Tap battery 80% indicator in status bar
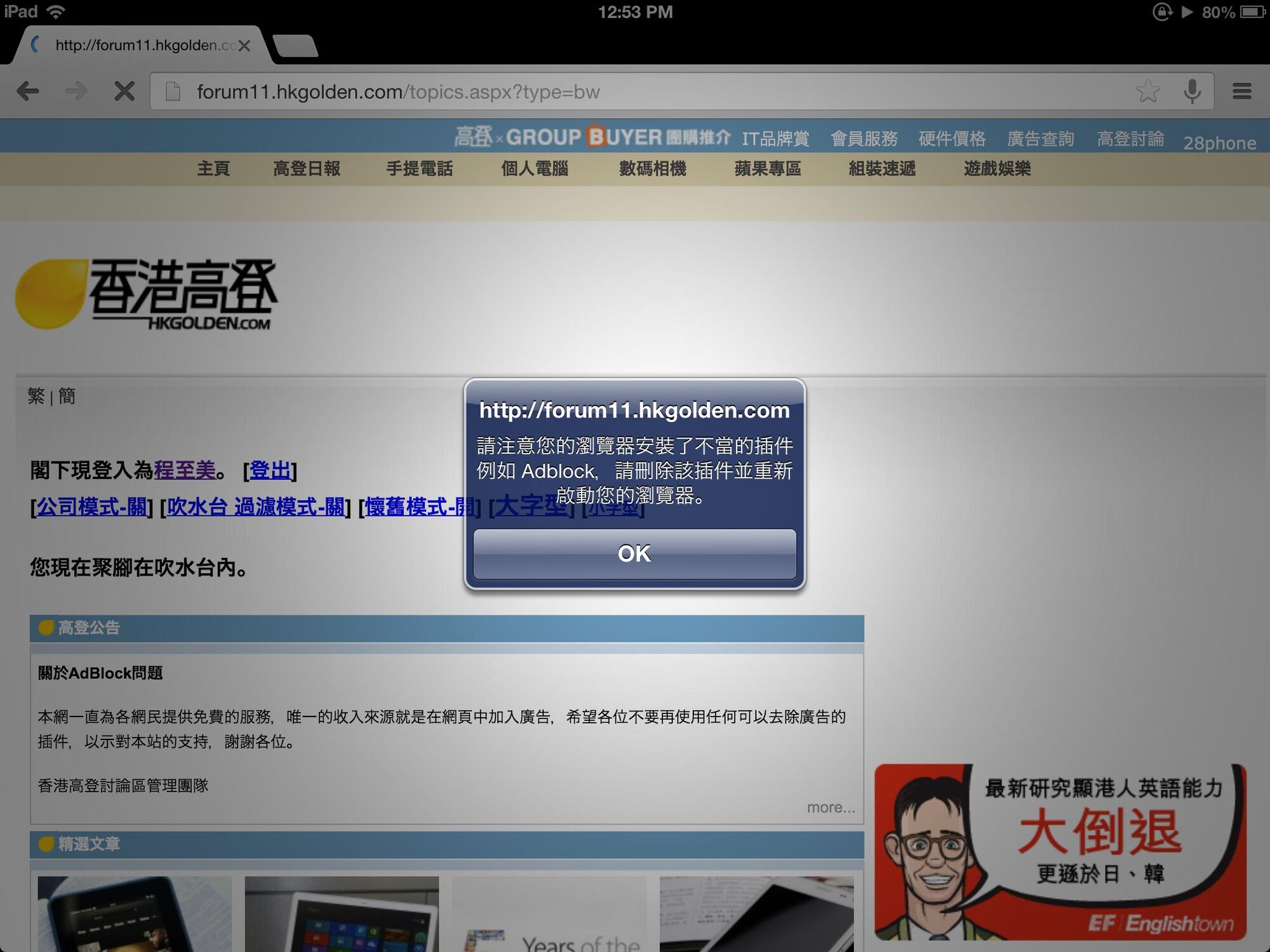Screen dimensions: 1270x952 [1234, 12]
